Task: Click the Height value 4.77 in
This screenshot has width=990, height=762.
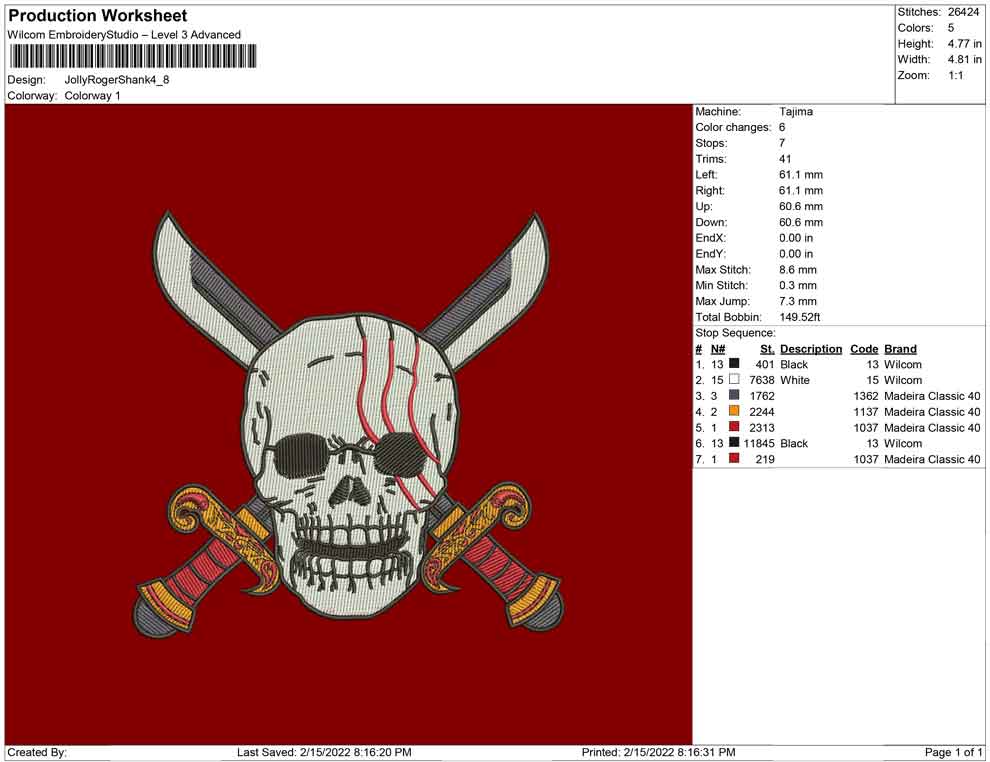Action: [965, 44]
